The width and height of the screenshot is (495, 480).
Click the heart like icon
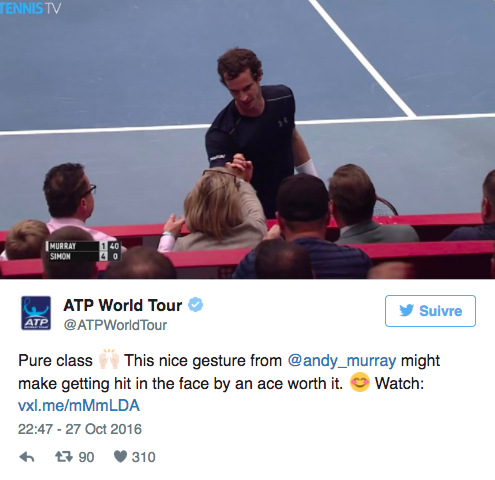click(x=120, y=457)
